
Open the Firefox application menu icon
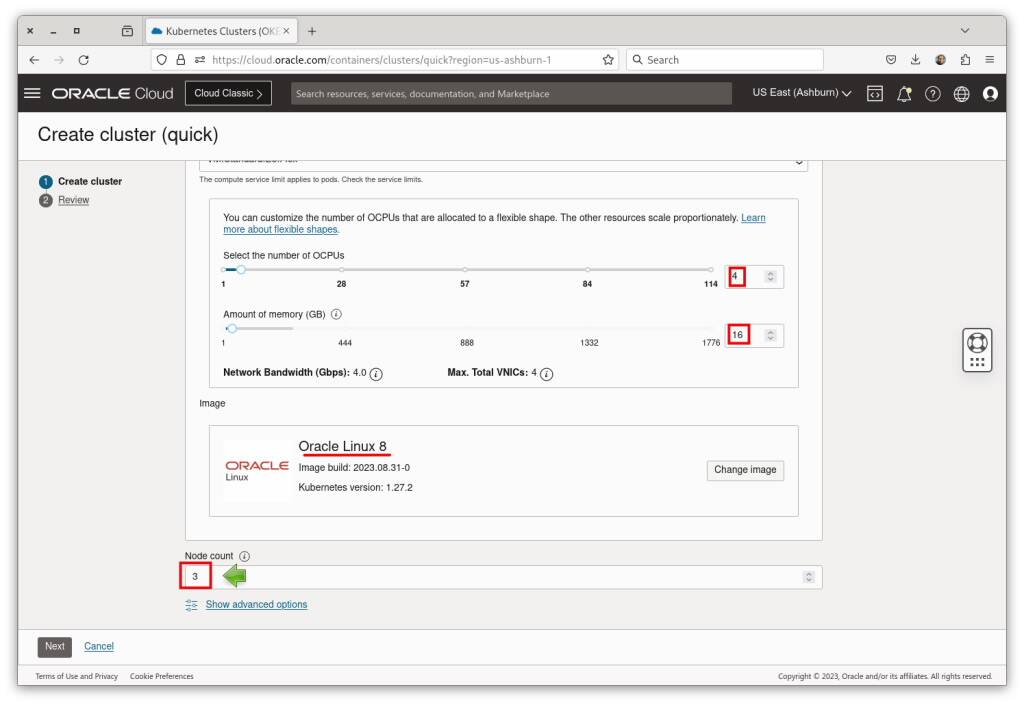[x=990, y=60]
